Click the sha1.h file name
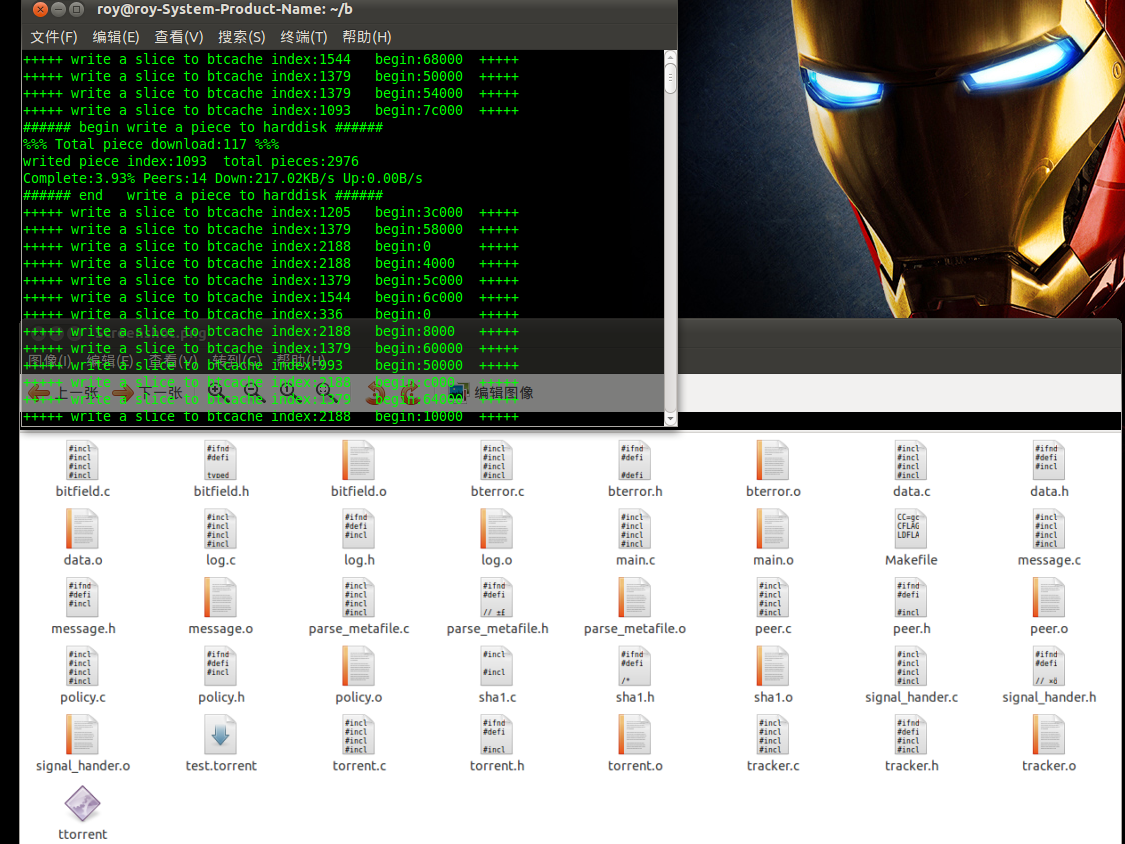Screen dimensions: 1125x844 coord(635,698)
